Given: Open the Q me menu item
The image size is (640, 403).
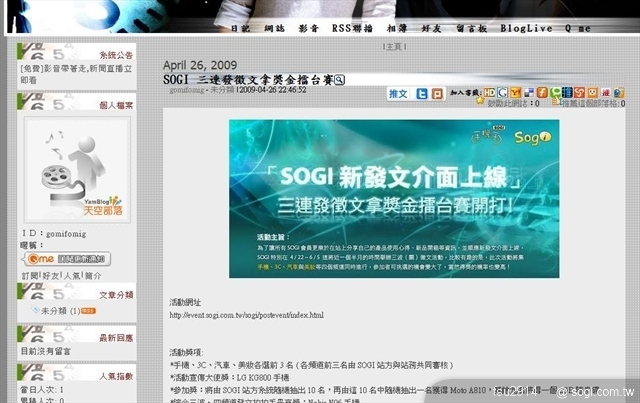Looking at the screenshot, I should click(x=578, y=28).
